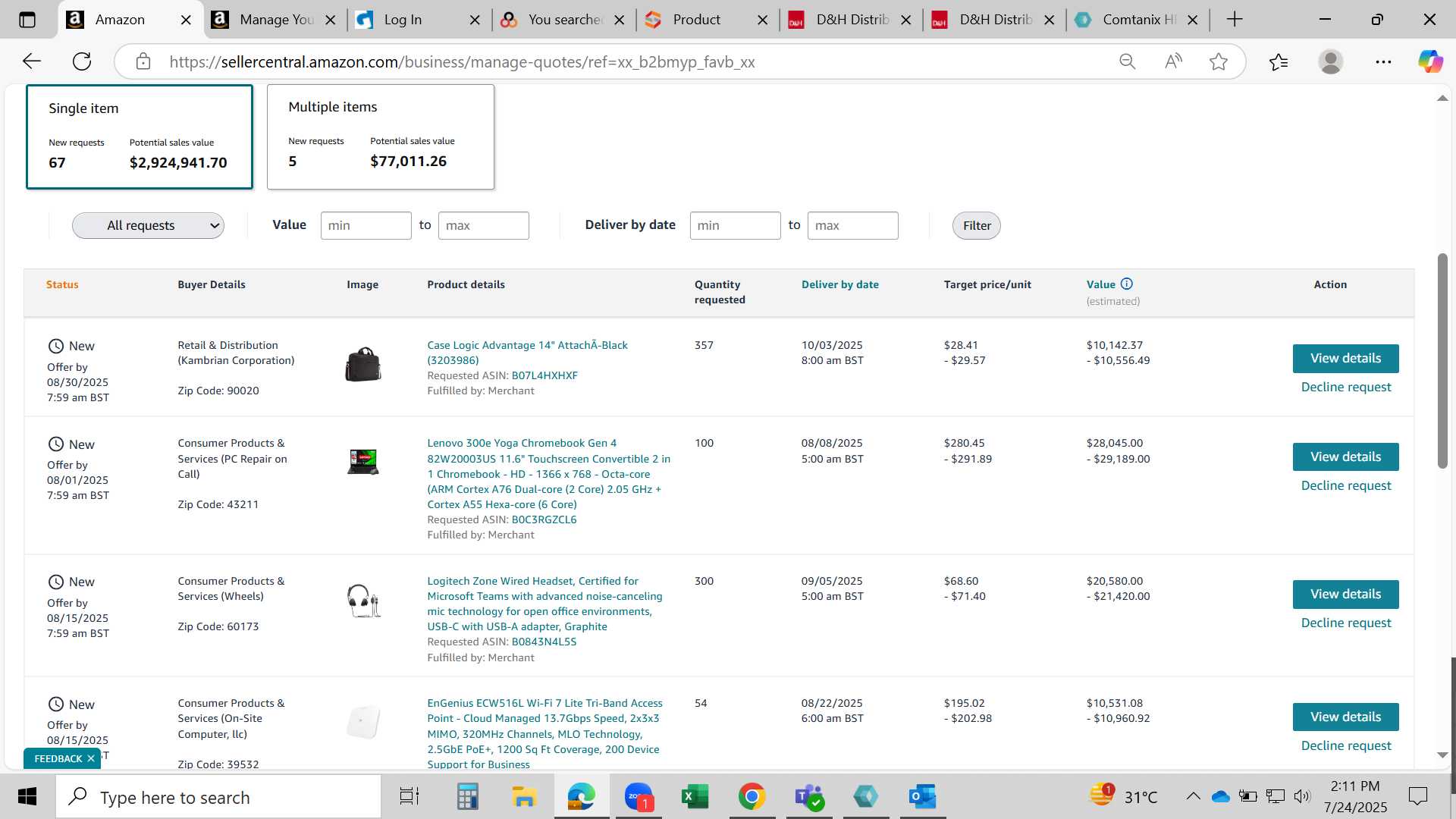This screenshot has height=819, width=1456.
Task: Open Edge settings and more menu
Action: pyautogui.click(x=1383, y=61)
